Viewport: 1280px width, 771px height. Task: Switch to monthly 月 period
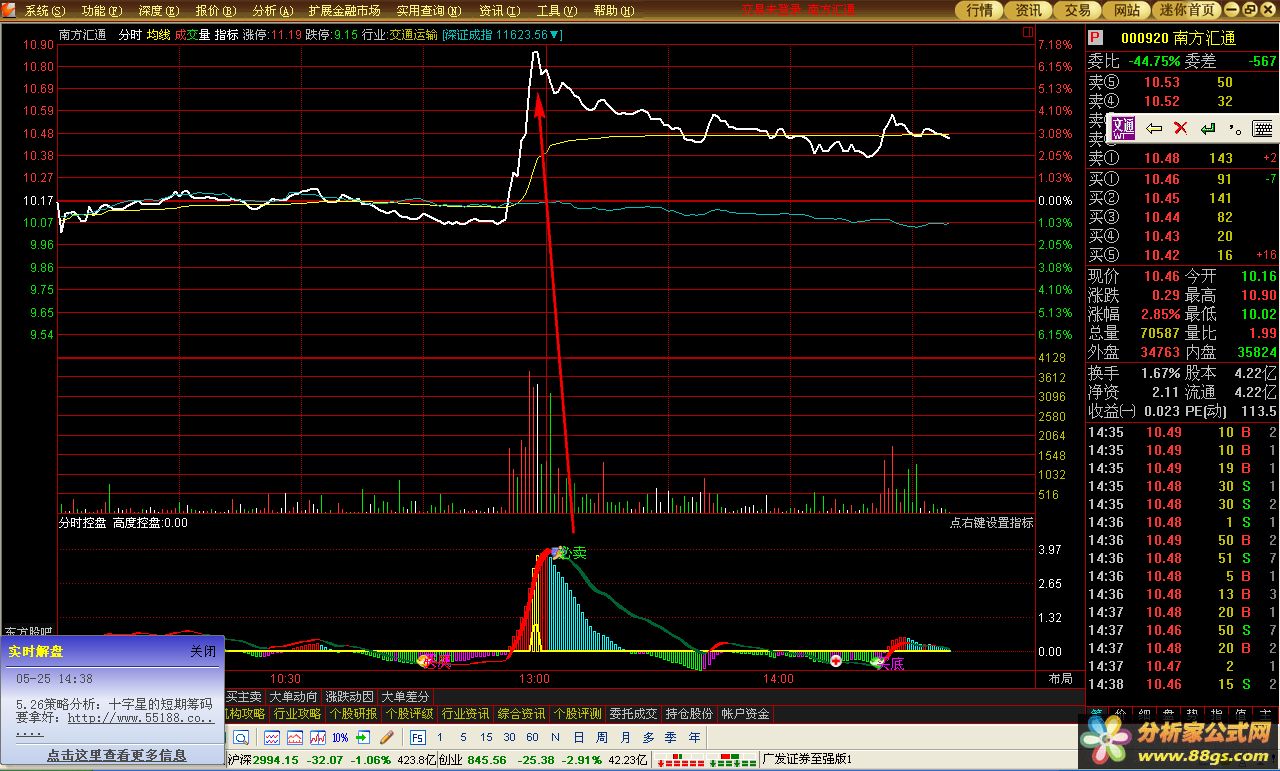pos(625,737)
